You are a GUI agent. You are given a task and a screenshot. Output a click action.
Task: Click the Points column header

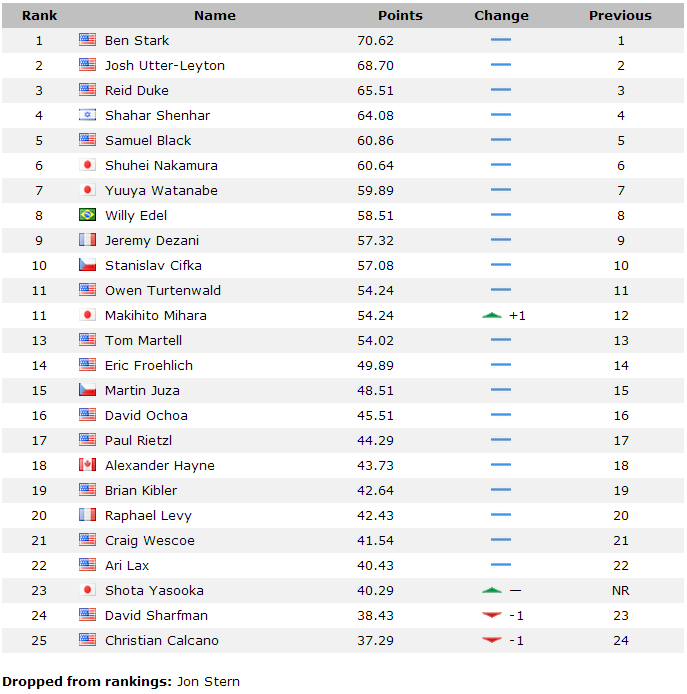tap(400, 15)
